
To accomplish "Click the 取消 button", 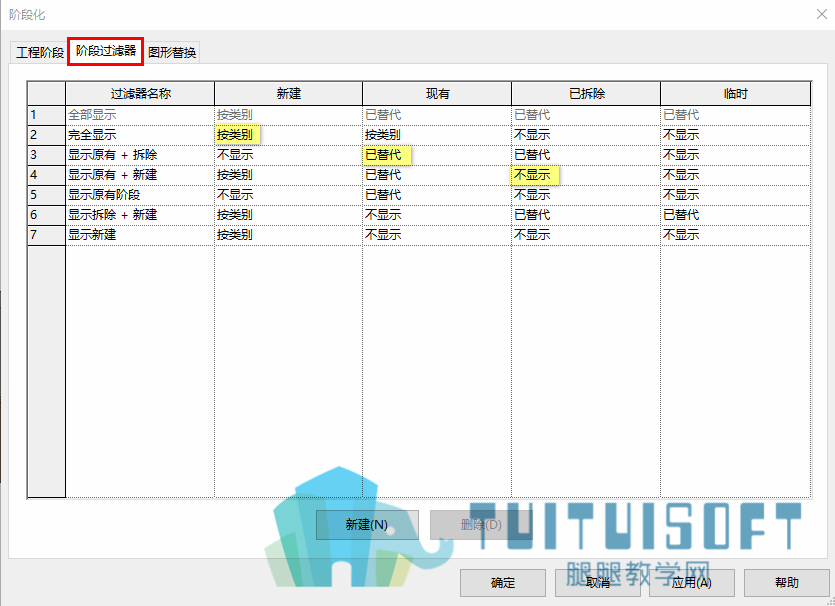I will pyautogui.click(x=597, y=583).
